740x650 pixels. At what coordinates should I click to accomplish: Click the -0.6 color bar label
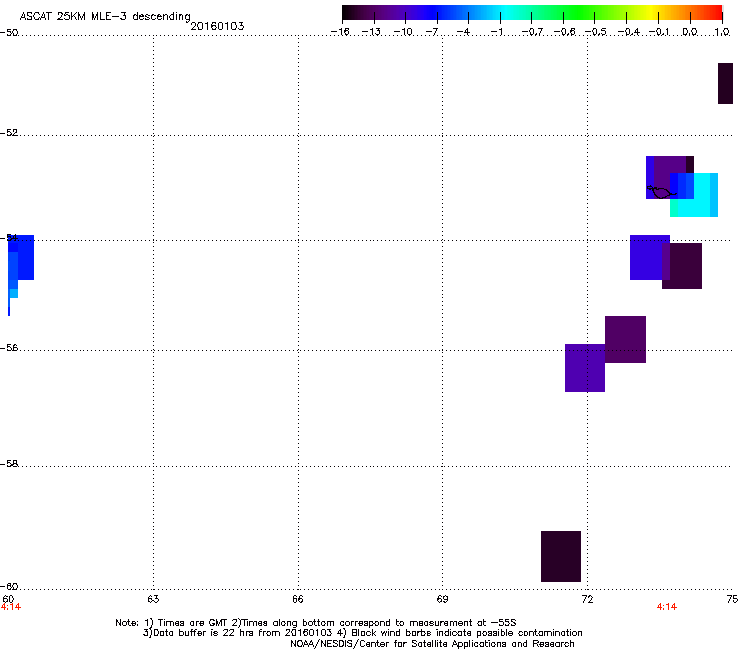click(564, 32)
